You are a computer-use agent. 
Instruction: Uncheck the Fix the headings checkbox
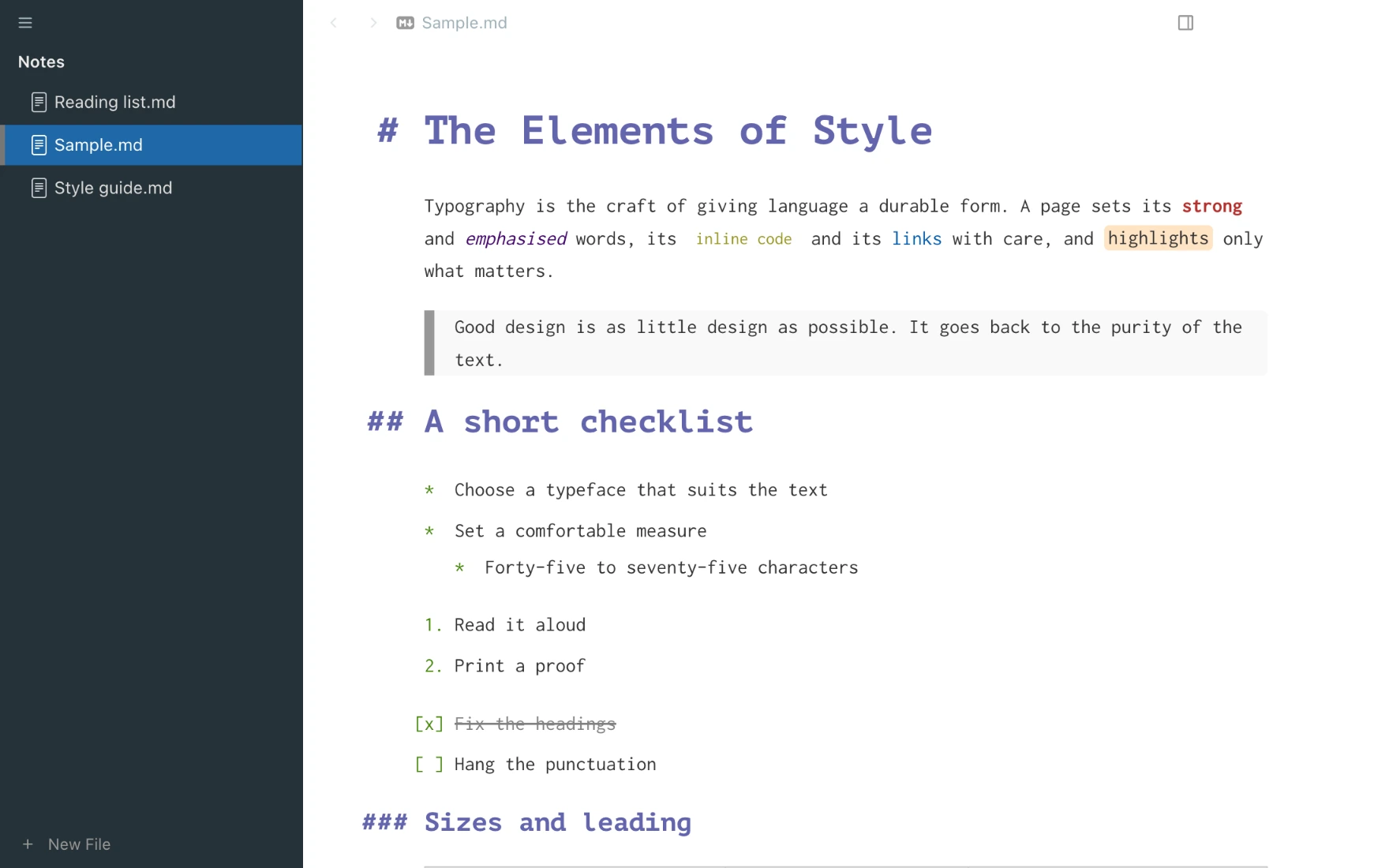click(429, 724)
